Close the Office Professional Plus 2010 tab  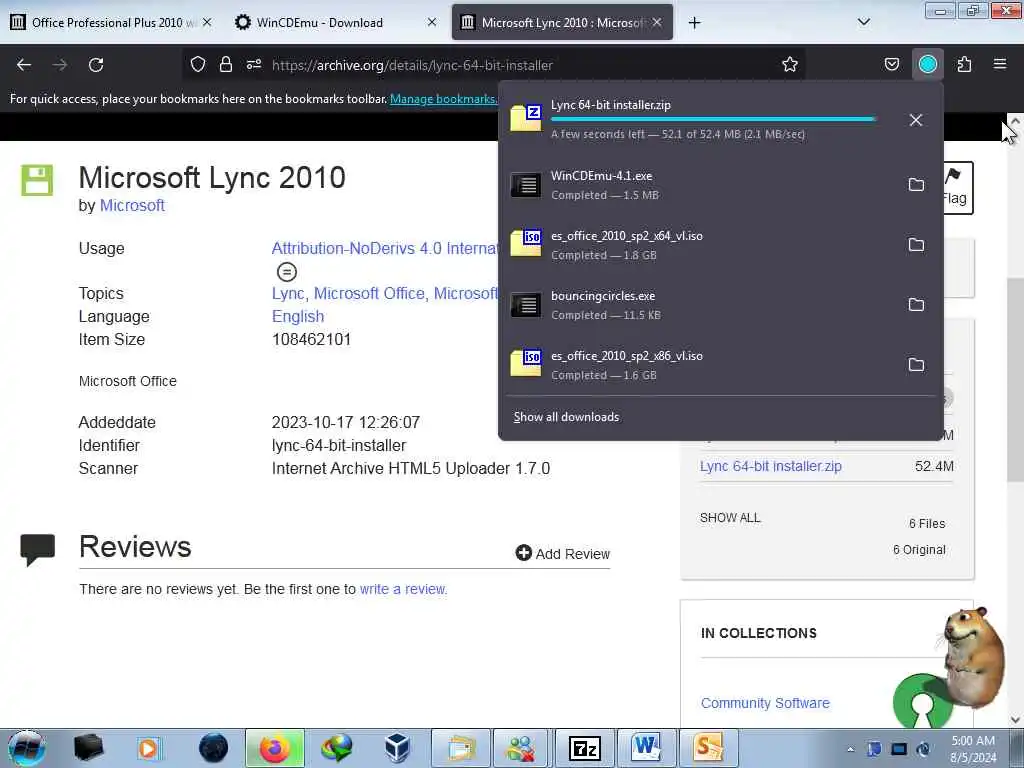[x=207, y=22]
